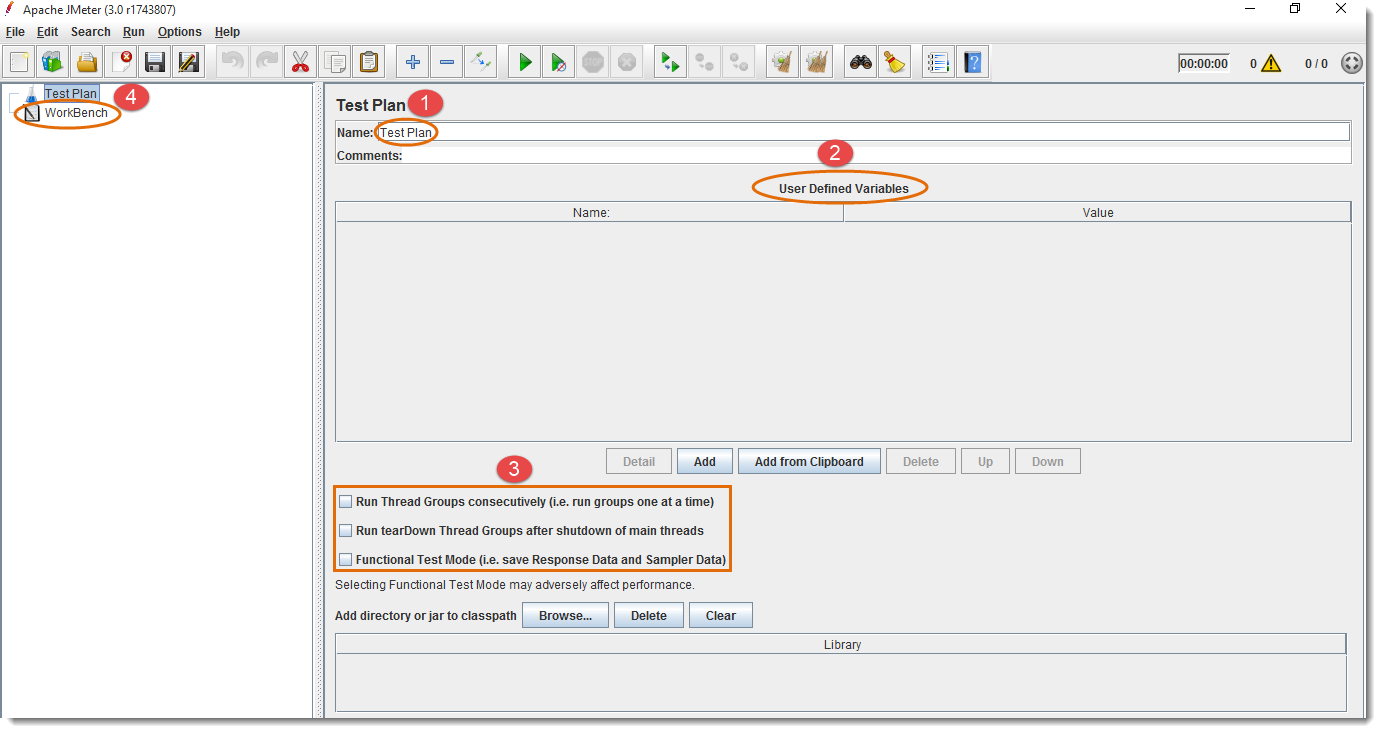Click the Close test plan icon
This screenshot has width=1381, height=733.
coord(121,62)
